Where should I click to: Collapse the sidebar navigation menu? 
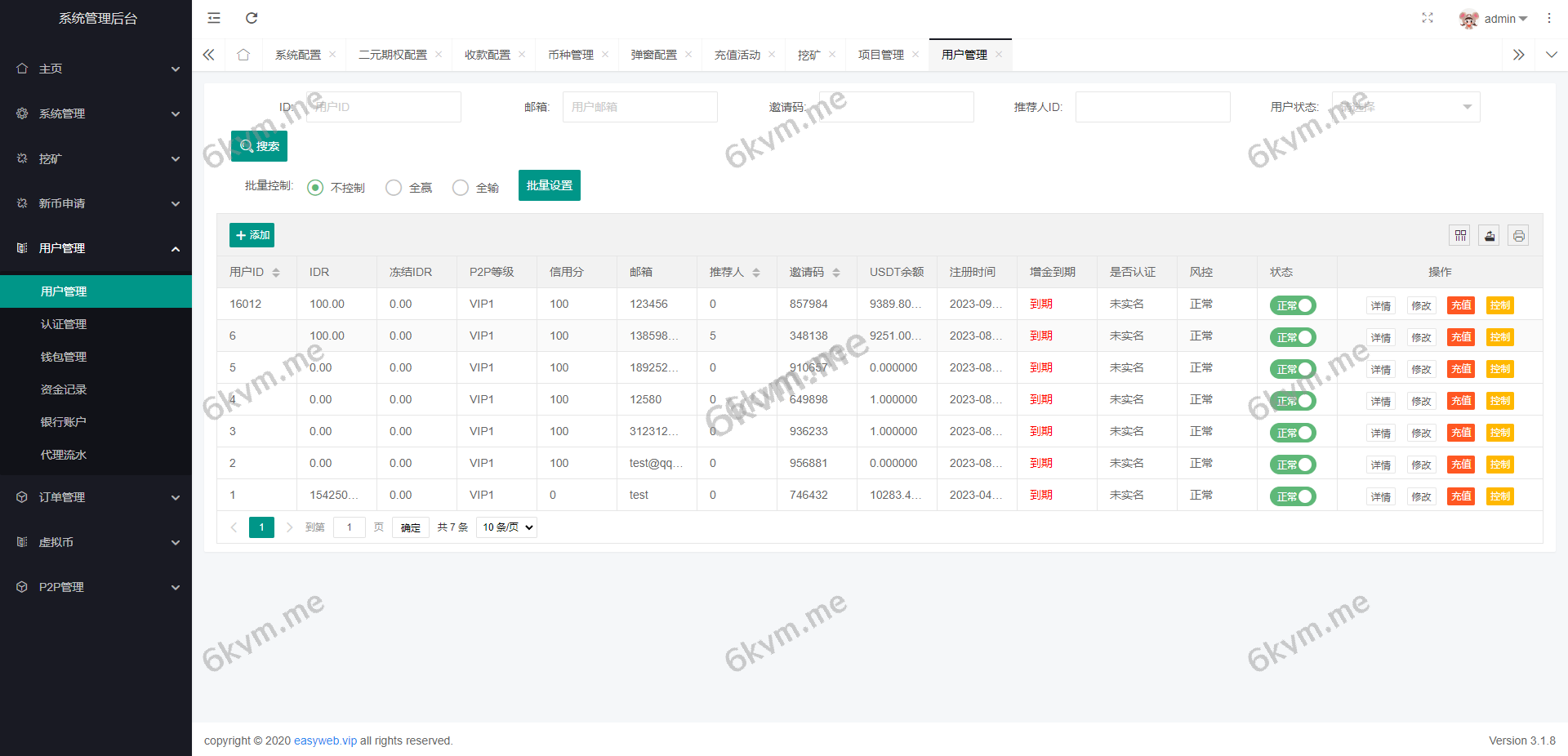pyautogui.click(x=214, y=18)
